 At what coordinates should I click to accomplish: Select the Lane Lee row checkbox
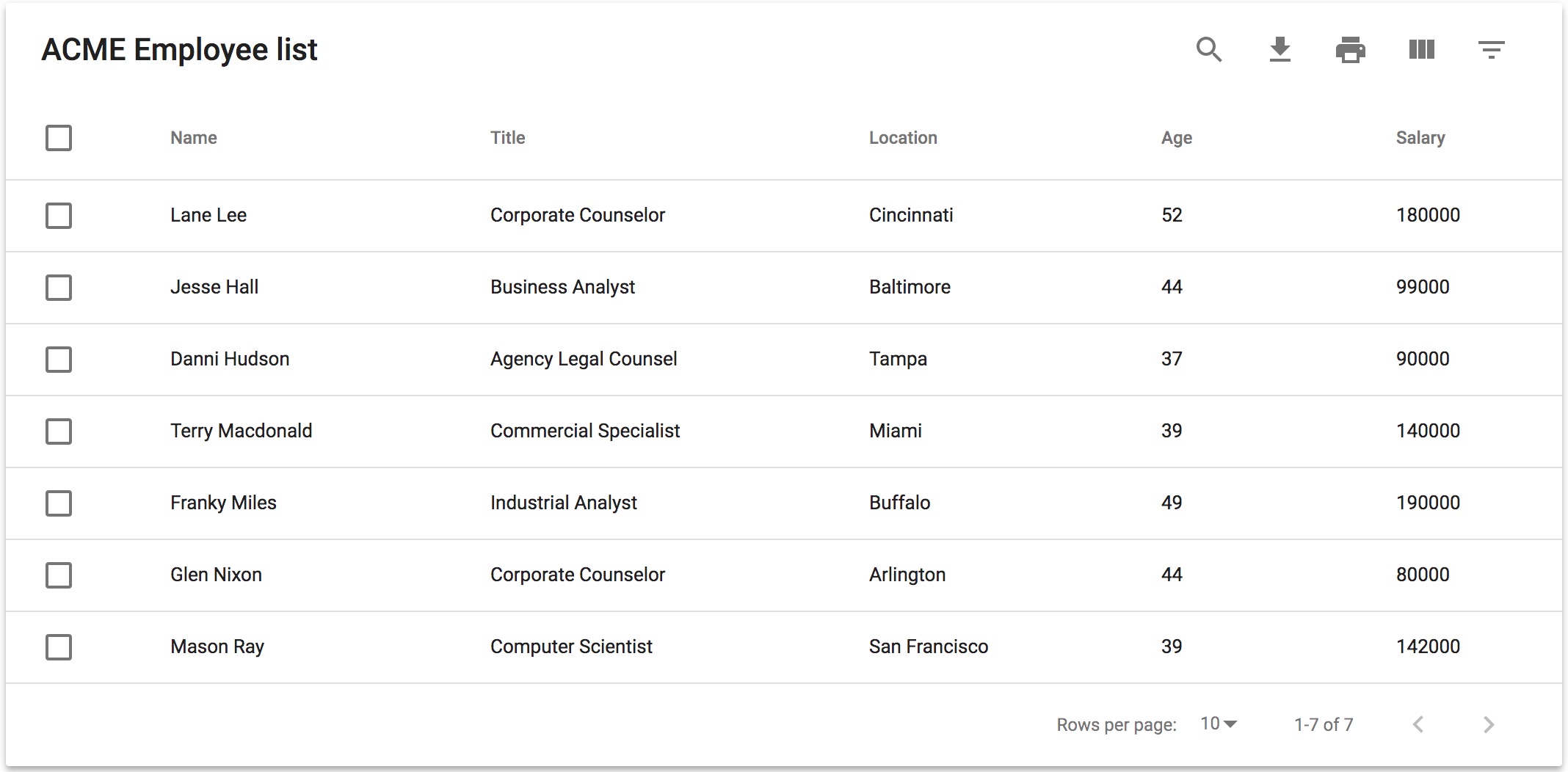pyautogui.click(x=59, y=216)
